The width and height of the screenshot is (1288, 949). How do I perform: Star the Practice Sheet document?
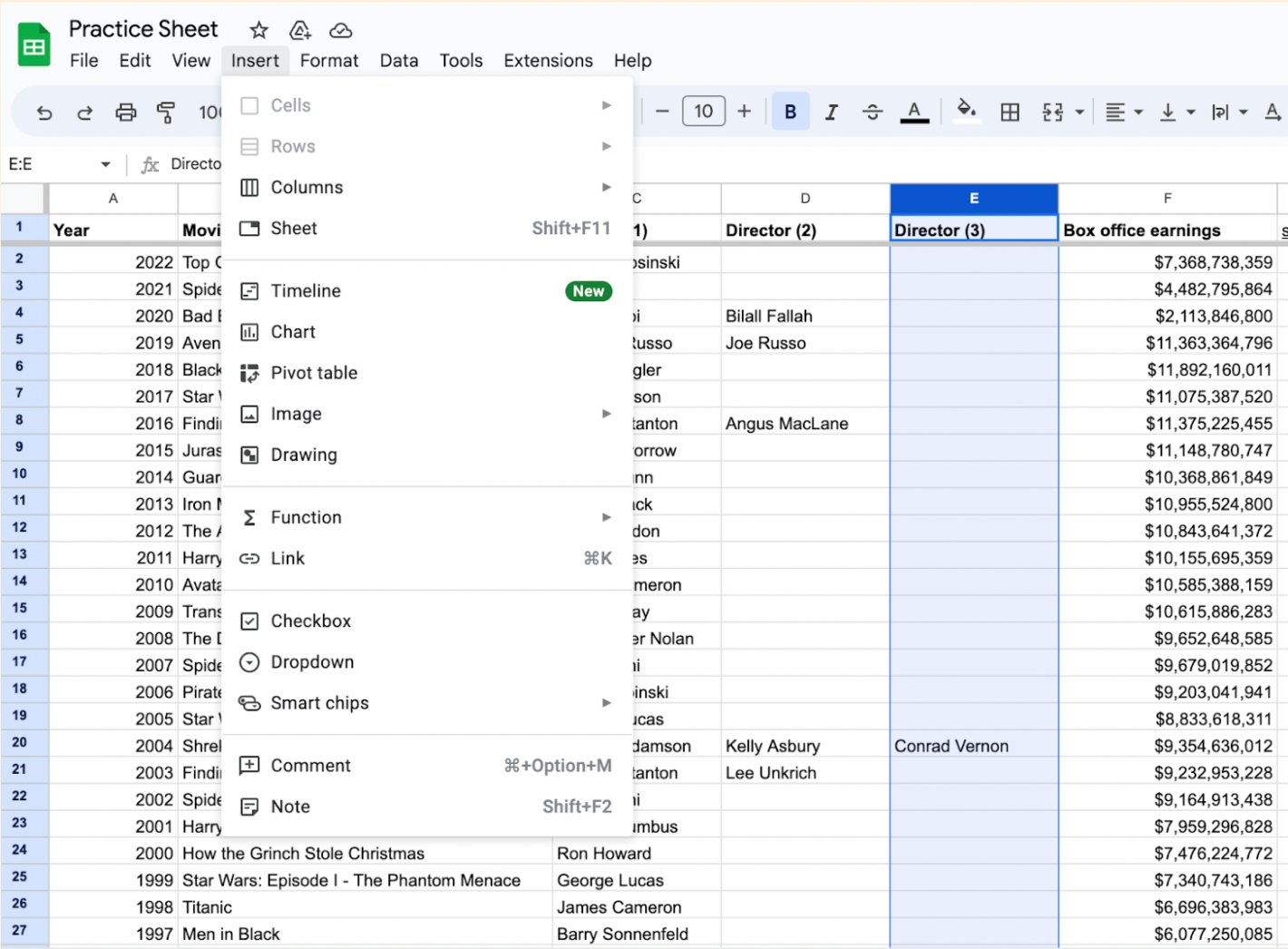(x=259, y=30)
